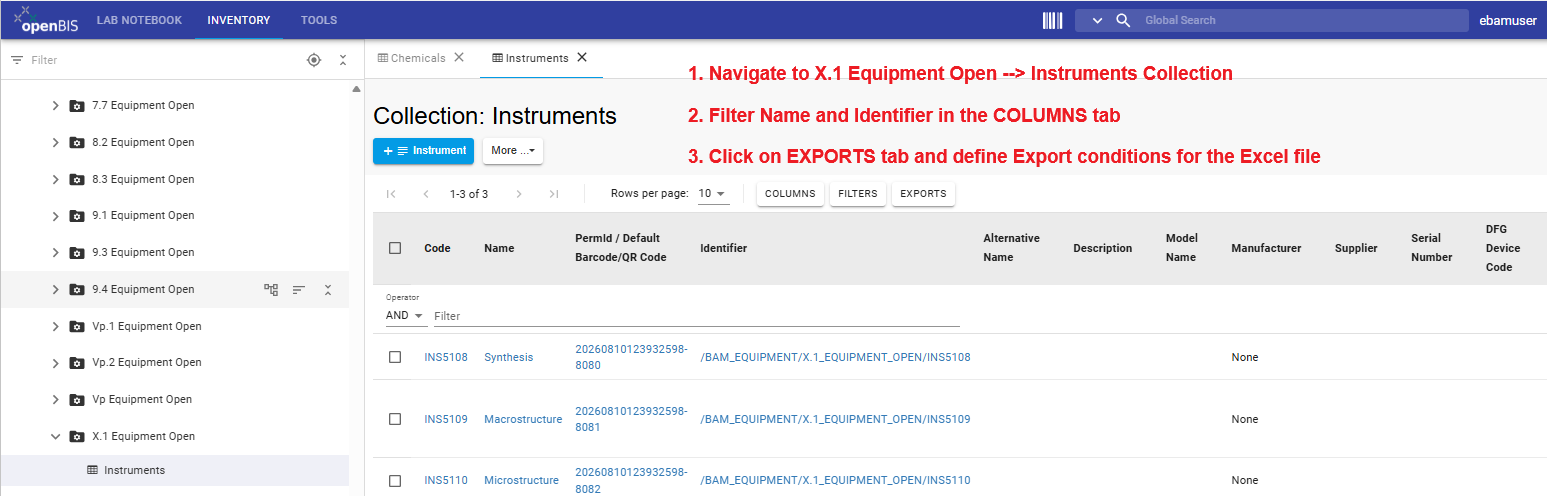This screenshot has width=1547, height=496.
Task: Open /BAM_EQUIPMENT/X.1_EQUIPMENT_OPEN/INS5110 identifier link
Action: 835,480
